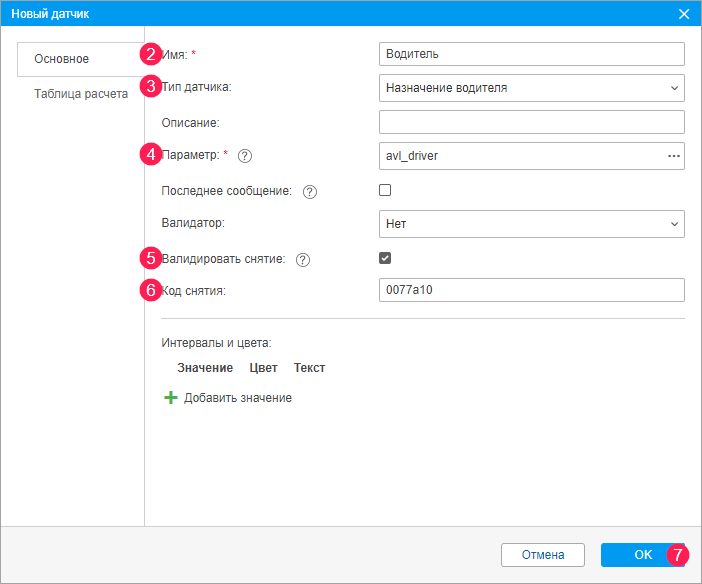Close the Новый датчик dialog
This screenshot has height=584, width=702.
[x=684, y=14]
